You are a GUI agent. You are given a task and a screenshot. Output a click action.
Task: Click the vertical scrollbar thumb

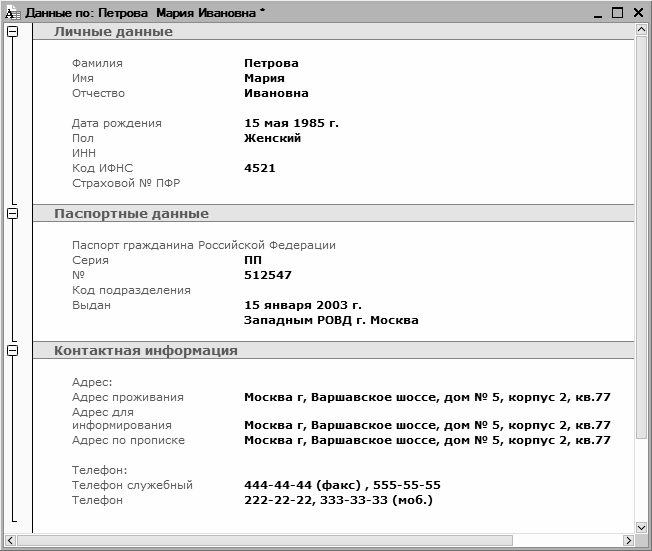642,235
